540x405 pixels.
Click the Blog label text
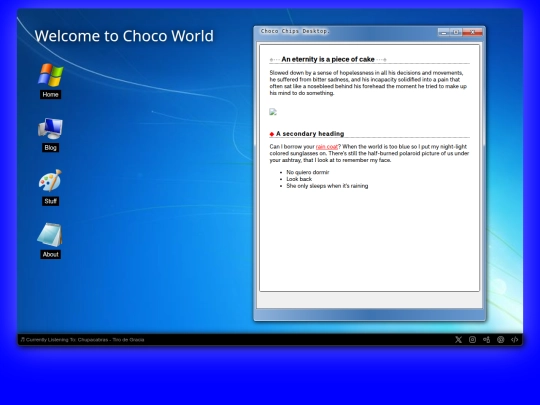[x=50, y=148]
